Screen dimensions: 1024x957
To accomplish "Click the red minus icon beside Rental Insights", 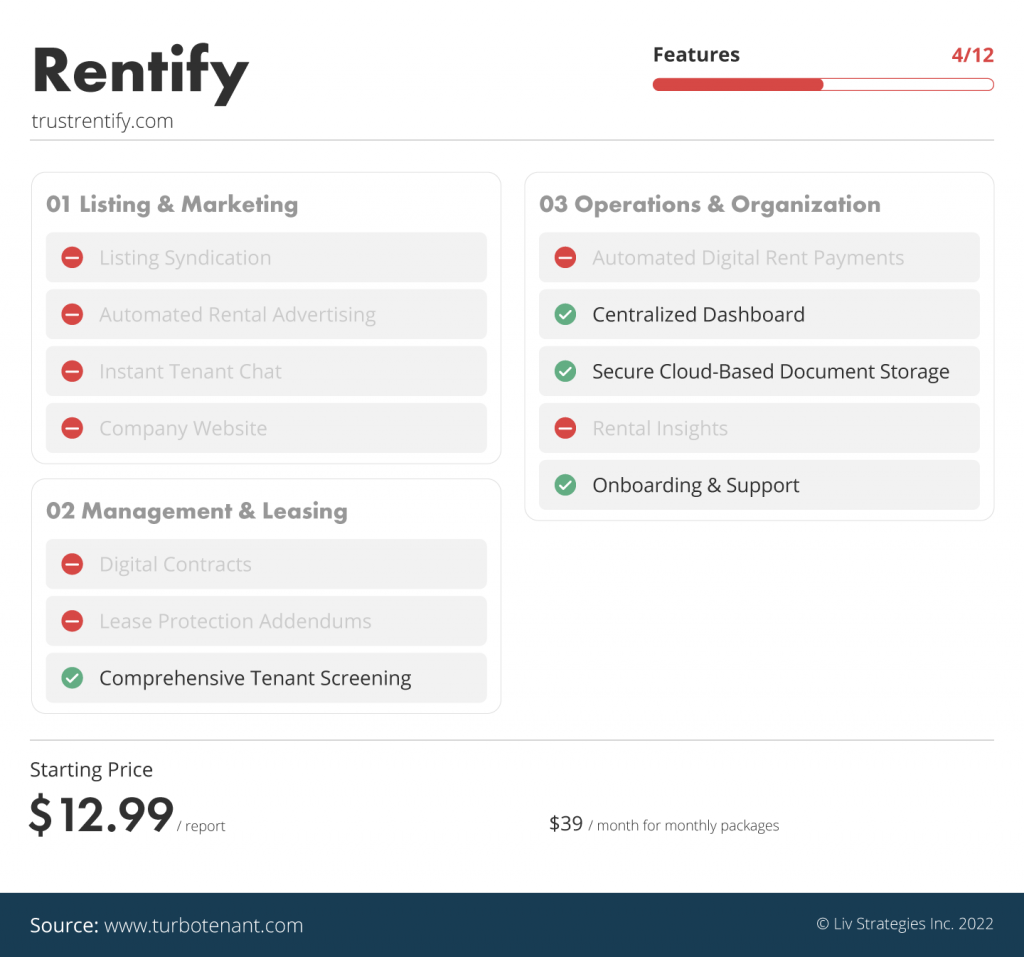I will [565, 428].
